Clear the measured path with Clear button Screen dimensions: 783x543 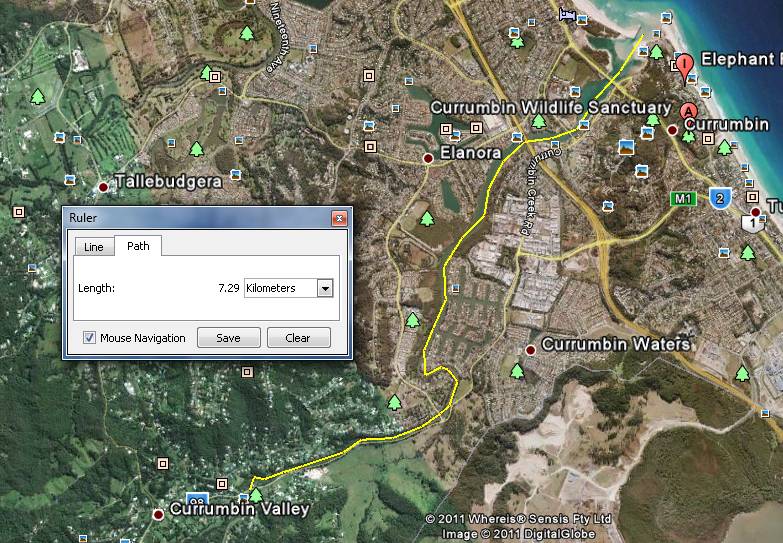coord(298,338)
